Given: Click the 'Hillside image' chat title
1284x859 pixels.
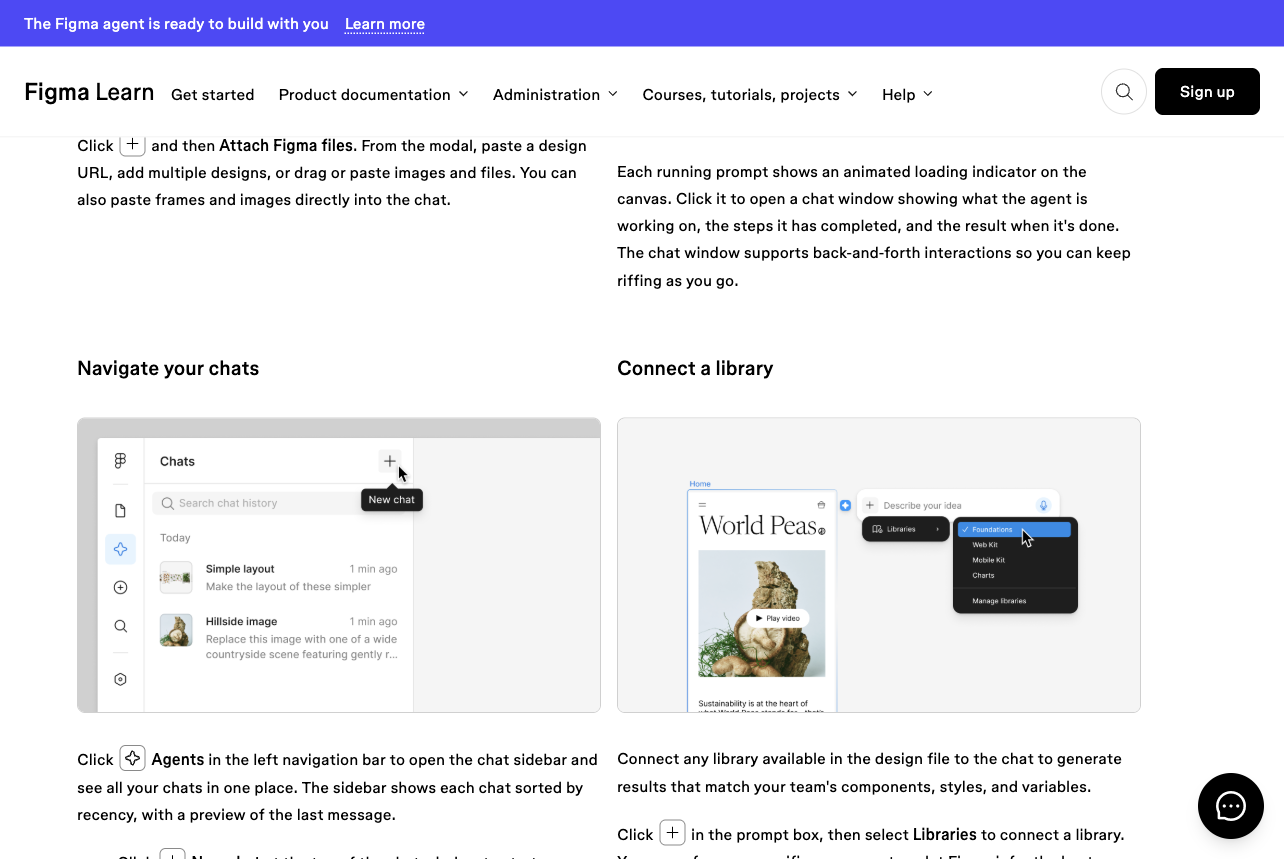Looking at the screenshot, I should point(241,621).
